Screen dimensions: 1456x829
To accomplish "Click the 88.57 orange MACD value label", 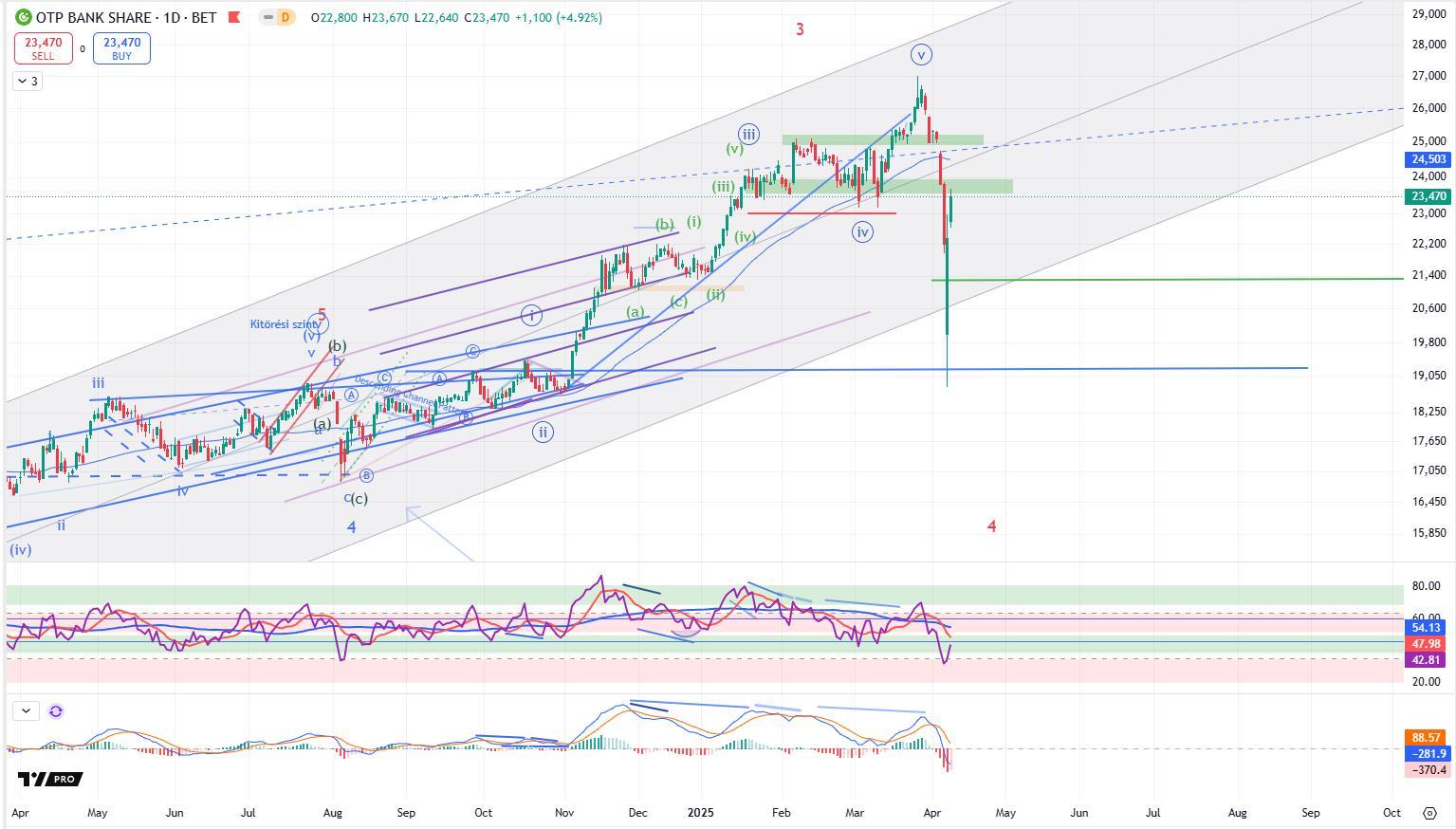I will 1427,737.
